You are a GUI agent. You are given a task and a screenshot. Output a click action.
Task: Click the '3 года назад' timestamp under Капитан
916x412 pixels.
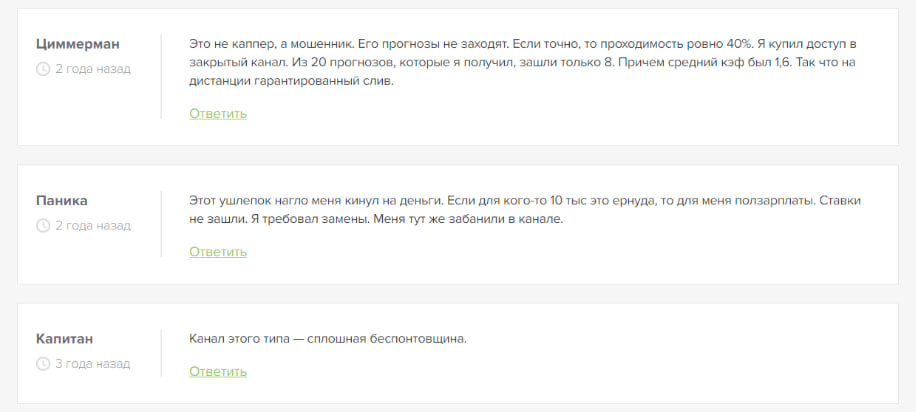[x=93, y=363]
